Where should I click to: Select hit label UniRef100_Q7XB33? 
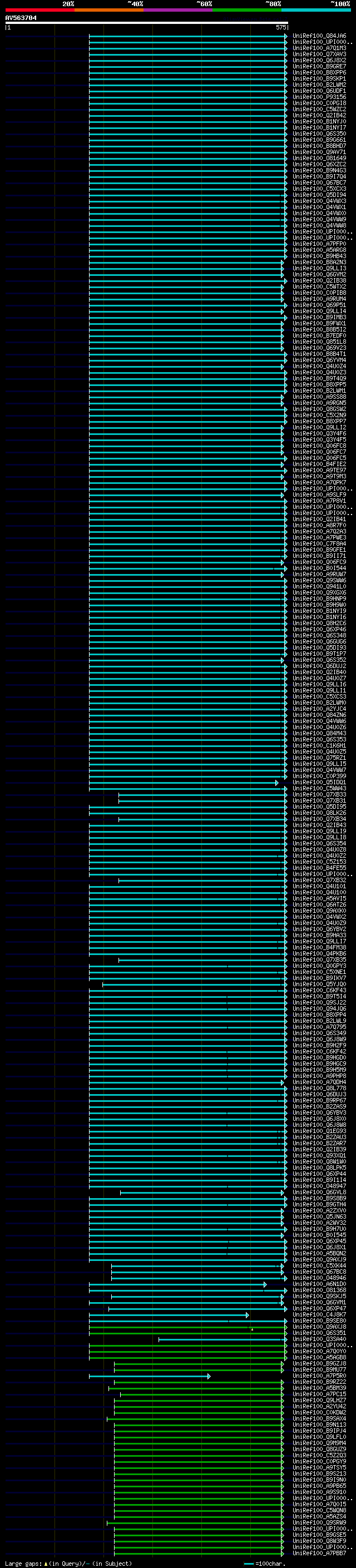(319, 794)
